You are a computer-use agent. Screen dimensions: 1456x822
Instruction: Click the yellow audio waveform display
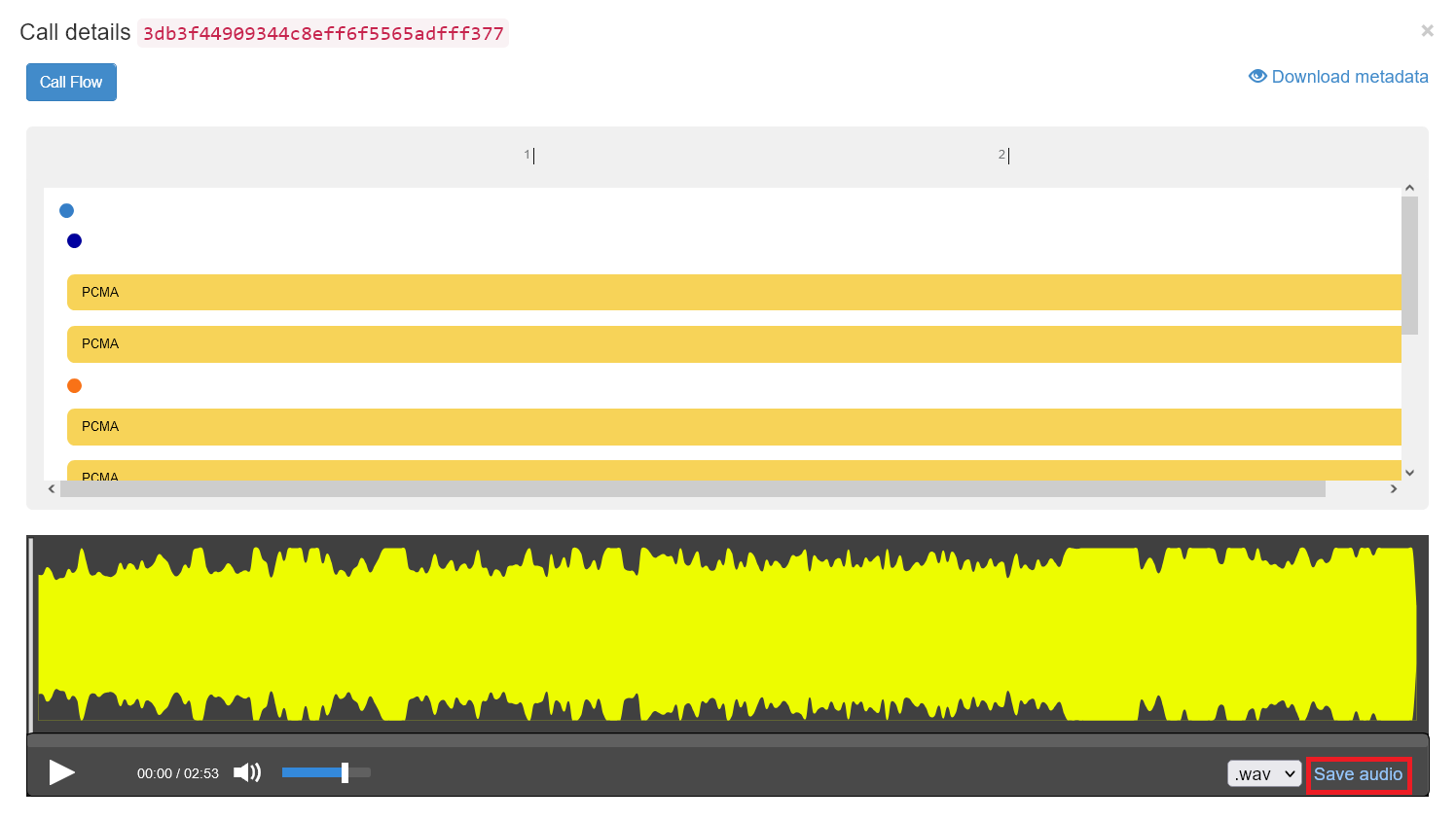pos(727,633)
